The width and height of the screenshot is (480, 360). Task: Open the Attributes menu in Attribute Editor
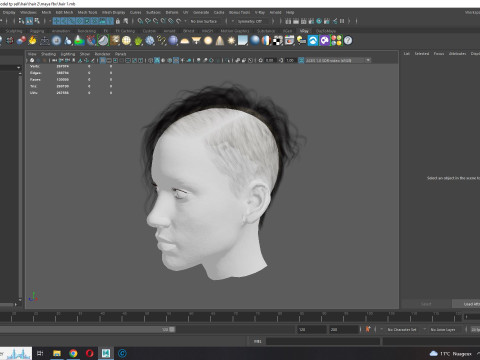click(457, 54)
